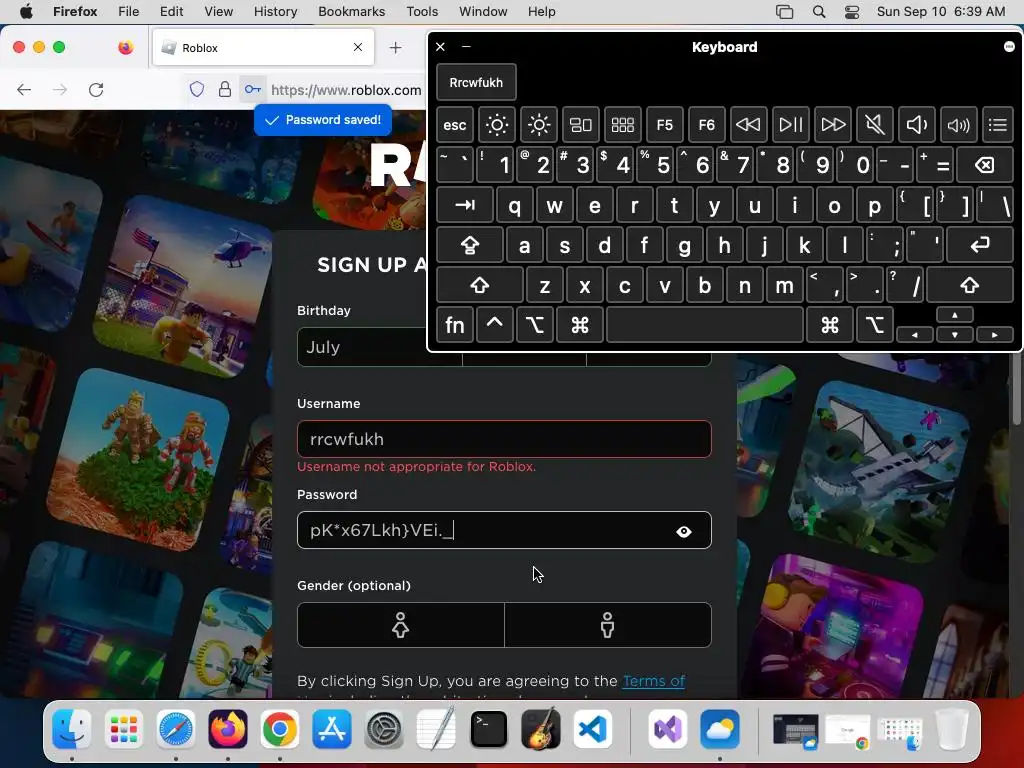Minimize the Keyboard panel
The height and width of the screenshot is (768, 1024).
click(x=466, y=46)
